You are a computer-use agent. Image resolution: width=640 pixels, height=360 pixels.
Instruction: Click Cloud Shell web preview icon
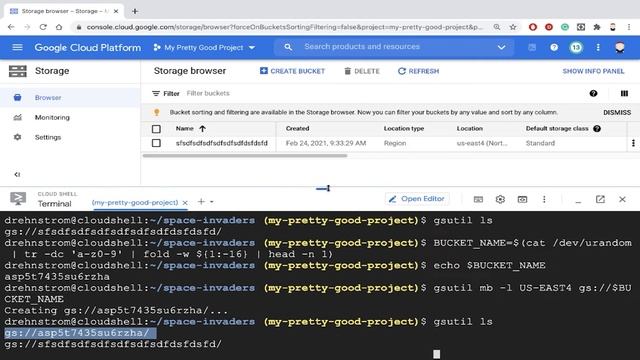pos(522,199)
